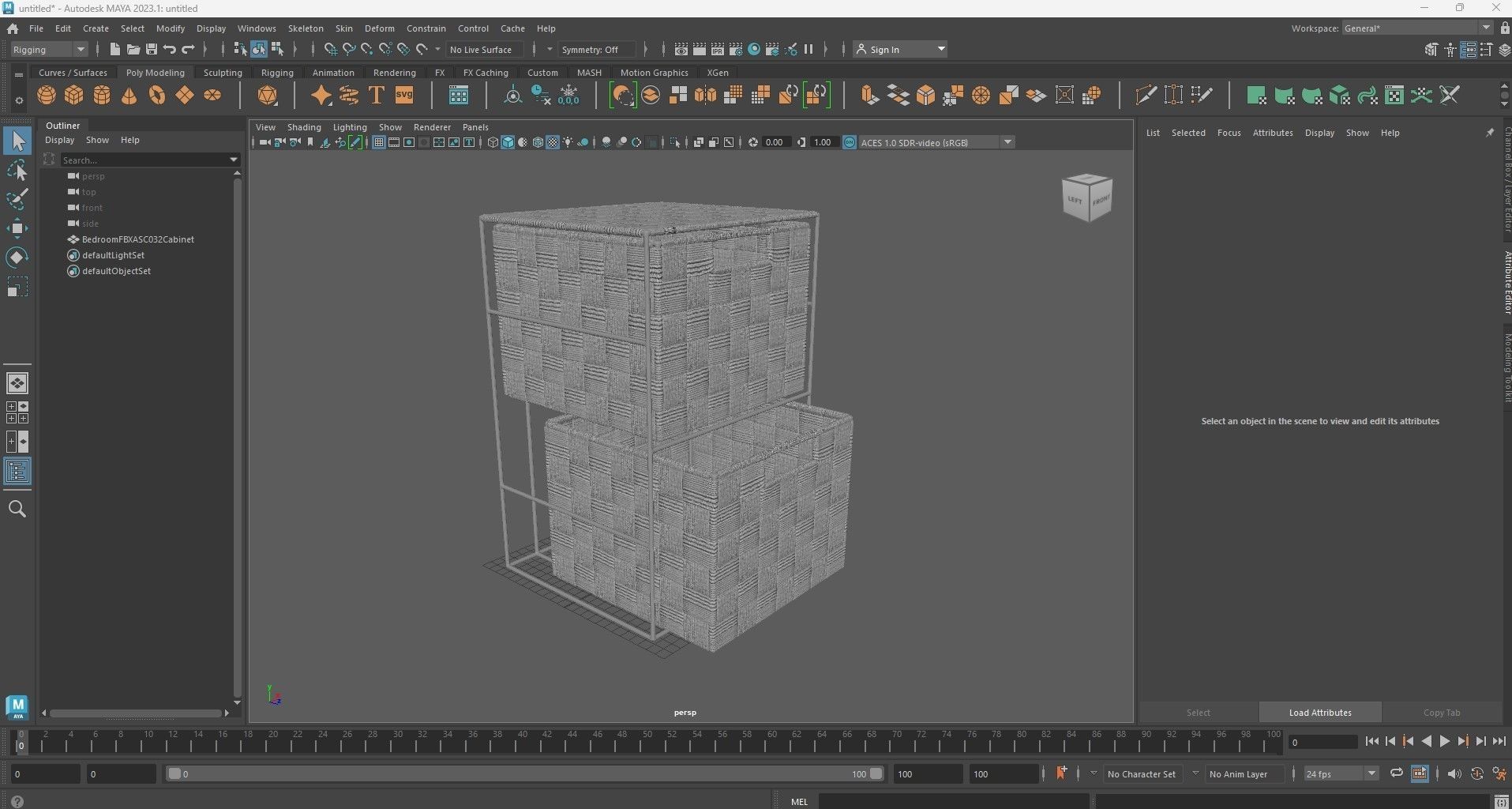Create a polygon cone from the shelf
Image resolution: width=1512 pixels, height=809 pixels.
click(x=129, y=96)
